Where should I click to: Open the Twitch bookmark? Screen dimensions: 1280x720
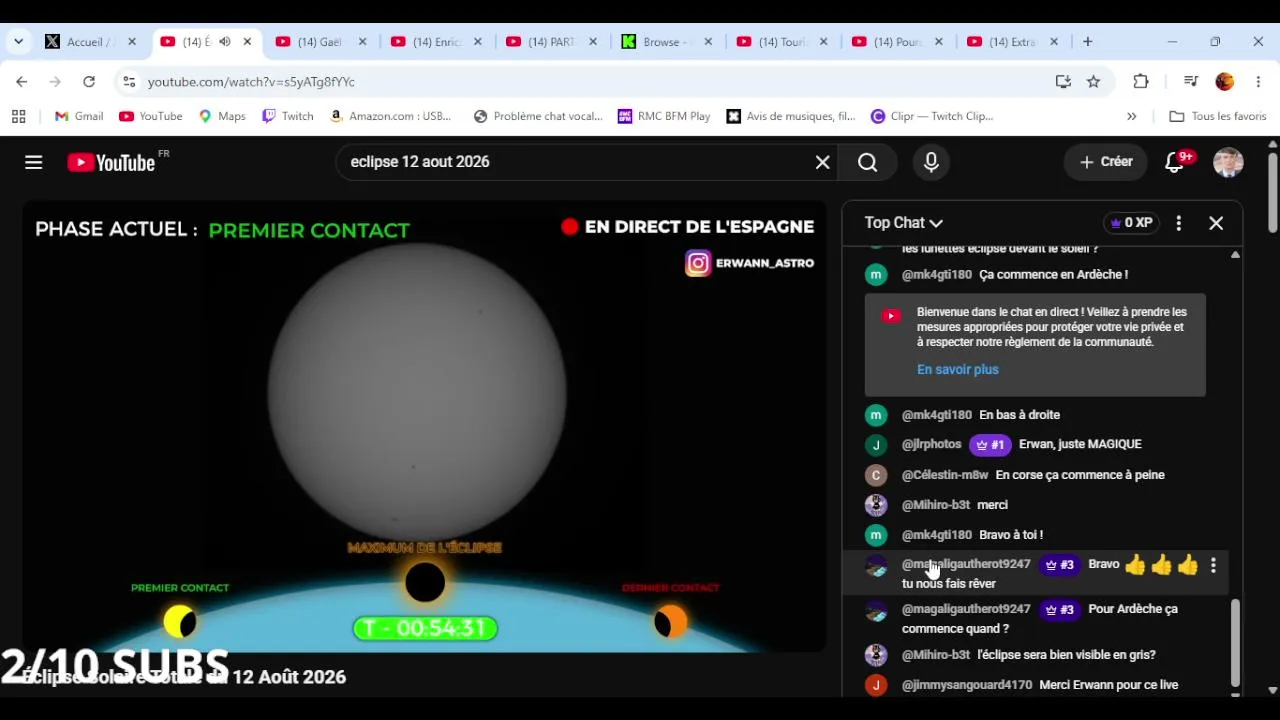click(288, 117)
